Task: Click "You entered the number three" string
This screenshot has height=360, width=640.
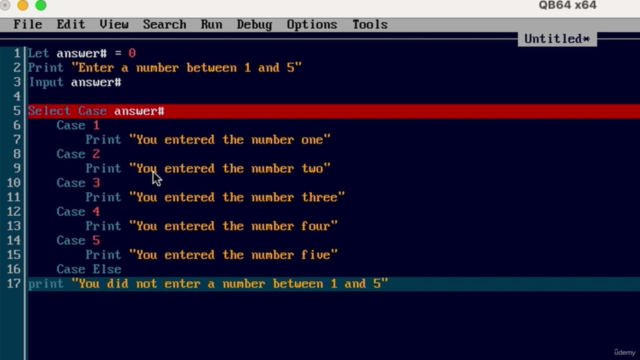Action: coord(237,198)
